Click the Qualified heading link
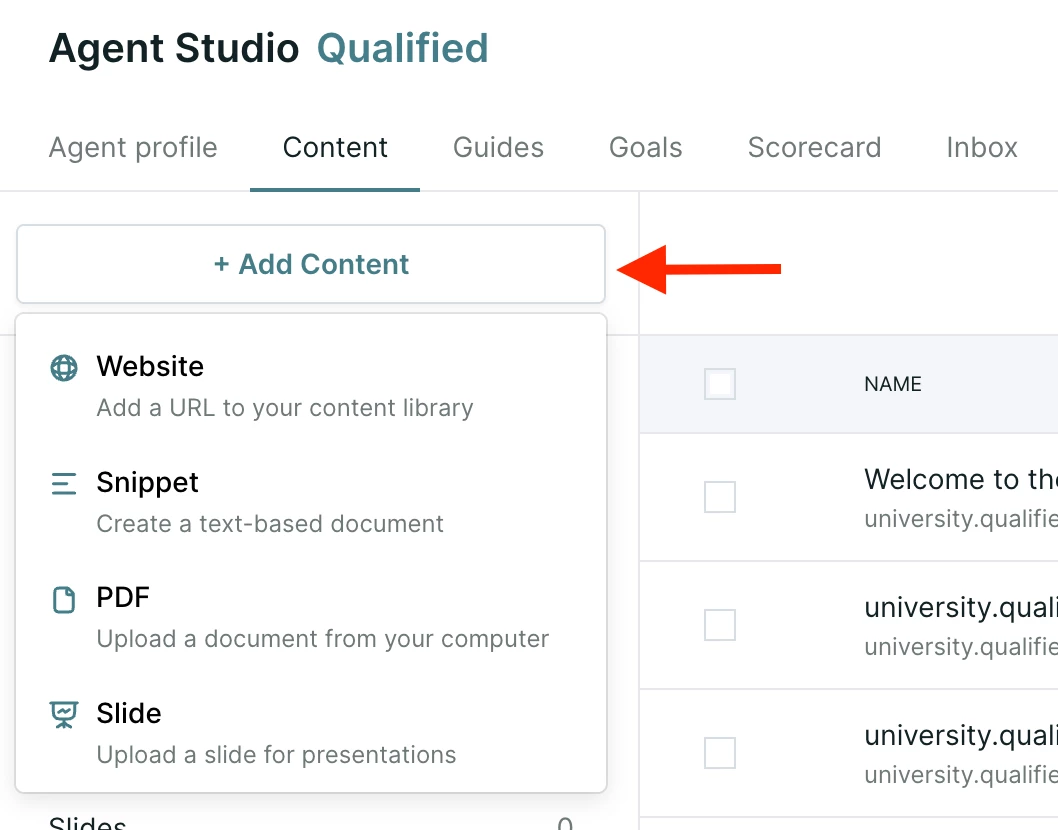Viewport: 1058px width, 830px height. point(403,48)
